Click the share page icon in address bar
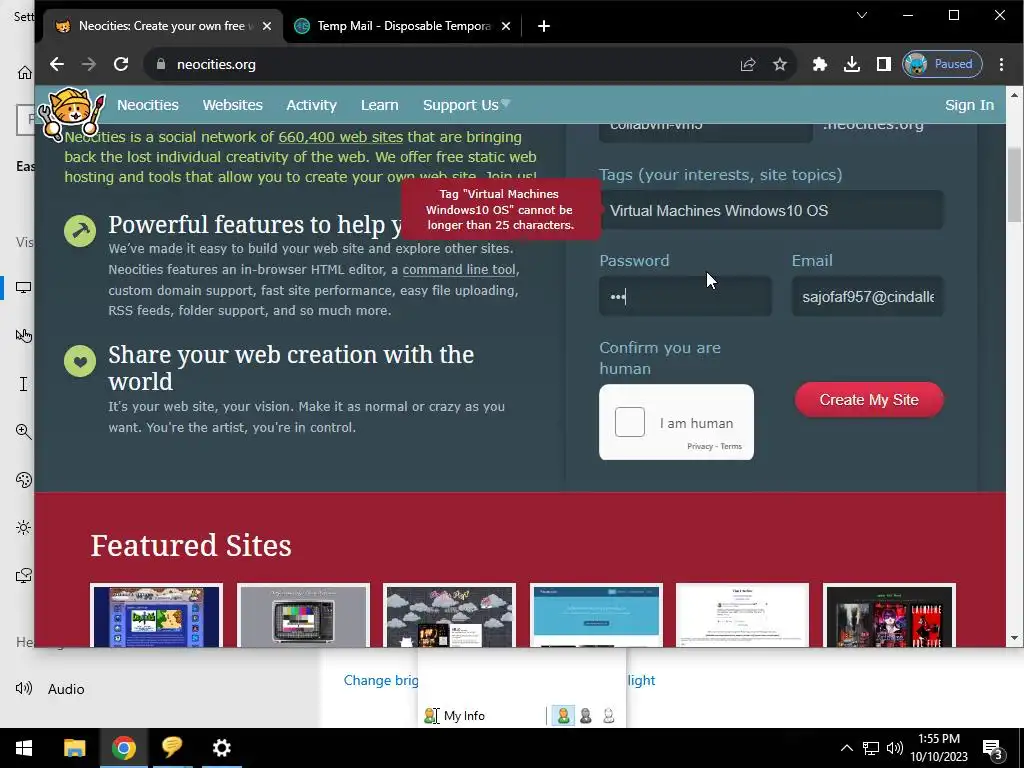Viewport: 1024px width, 768px height. point(748,64)
